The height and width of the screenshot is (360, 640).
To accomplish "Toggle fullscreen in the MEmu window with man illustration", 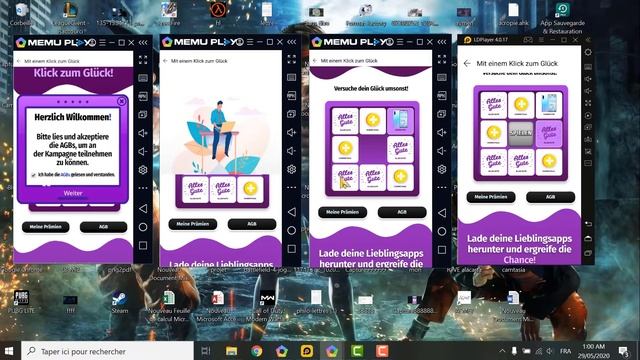I will point(291,59).
